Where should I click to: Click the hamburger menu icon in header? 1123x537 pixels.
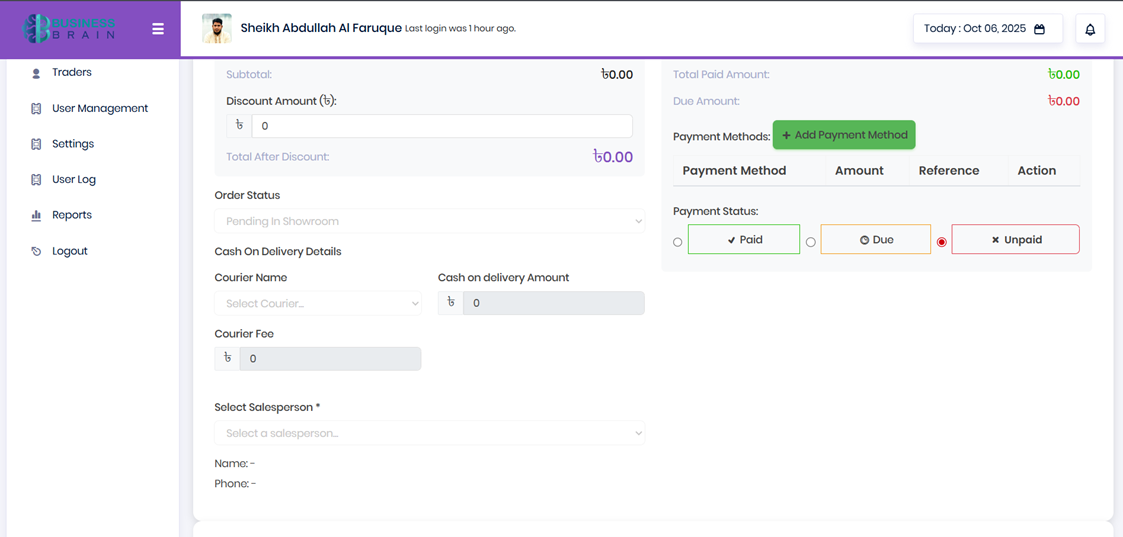tap(158, 29)
